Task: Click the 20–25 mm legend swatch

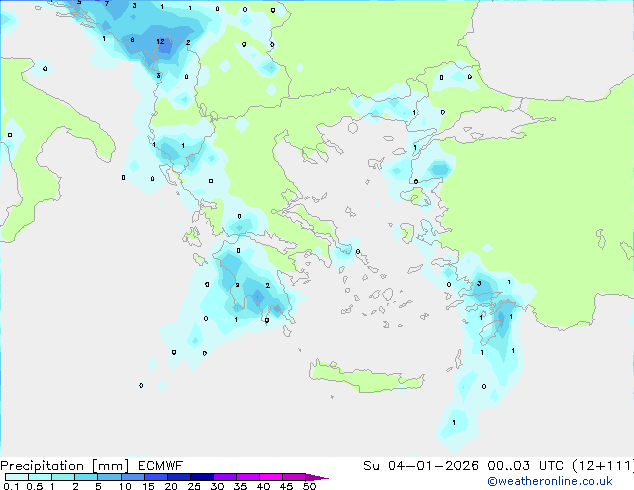Action: tap(179, 477)
